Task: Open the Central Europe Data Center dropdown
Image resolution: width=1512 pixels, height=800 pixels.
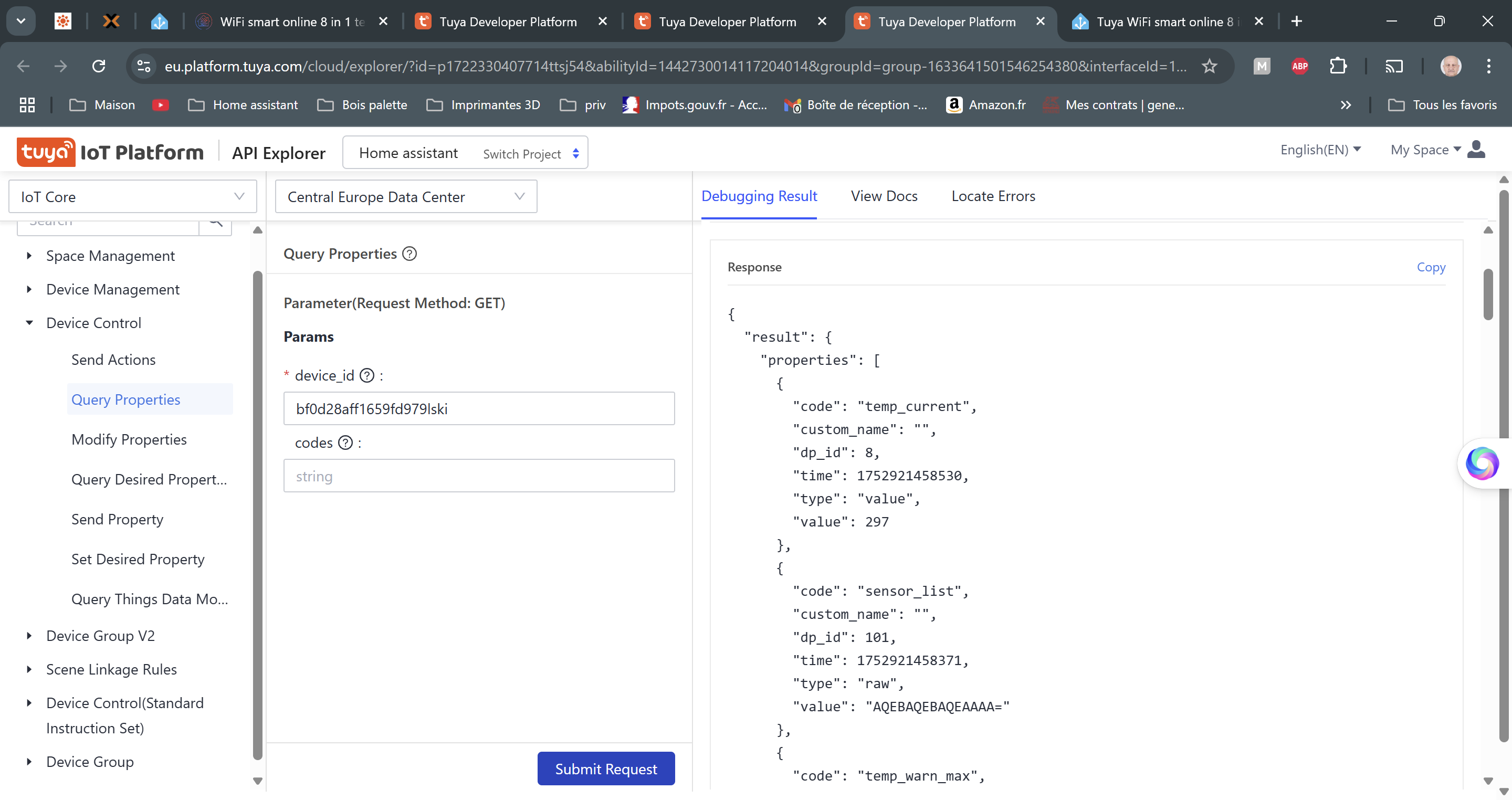Action: 406,197
